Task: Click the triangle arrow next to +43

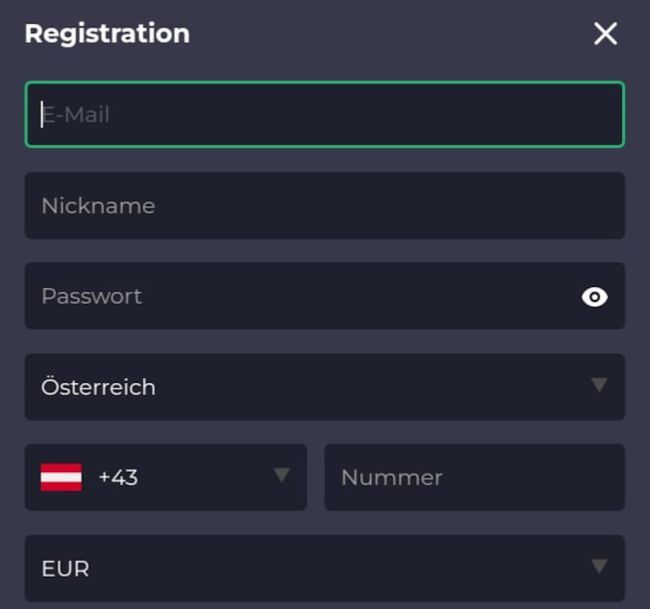Action: coord(282,475)
